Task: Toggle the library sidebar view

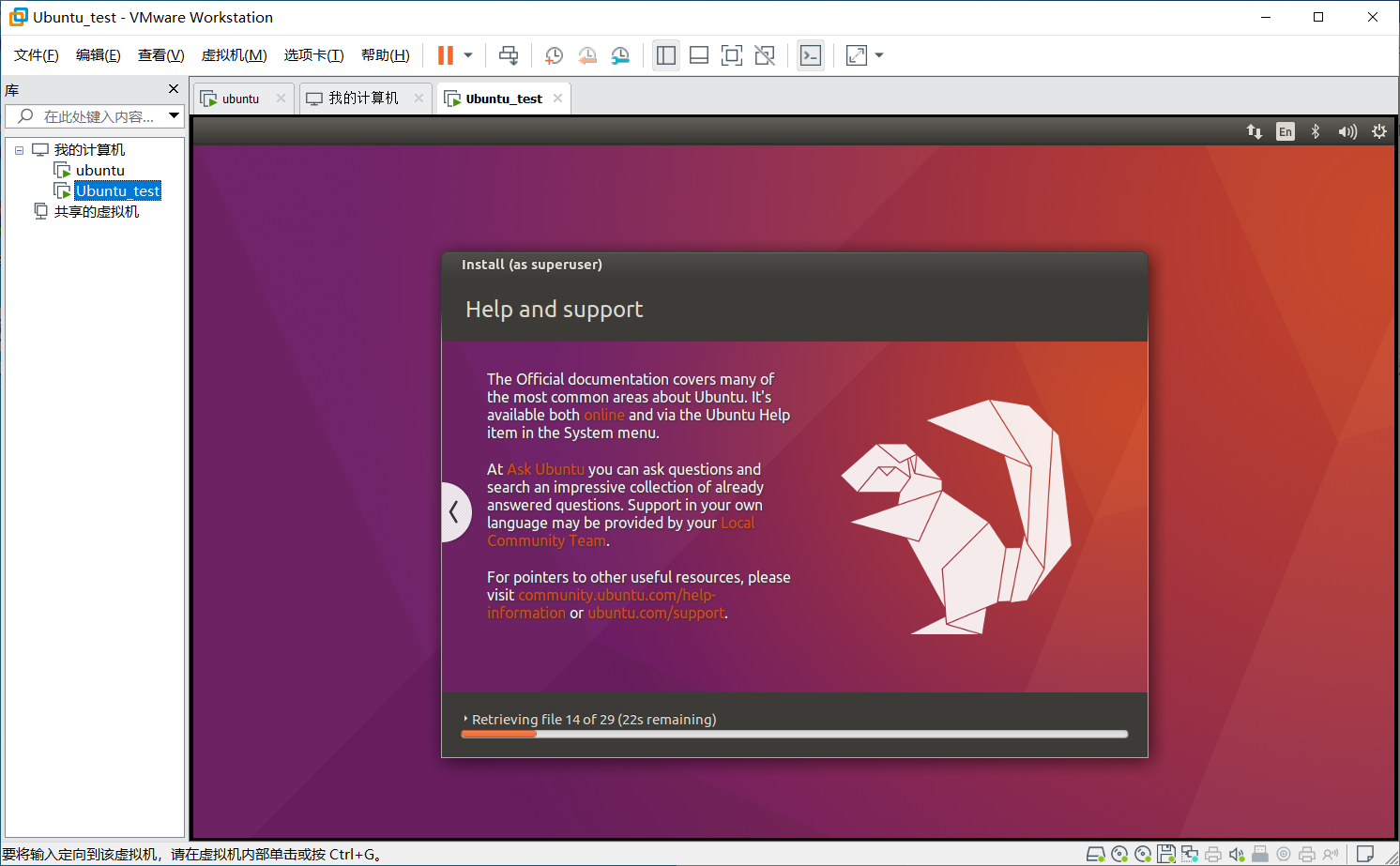Action: click(x=666, y=55)
